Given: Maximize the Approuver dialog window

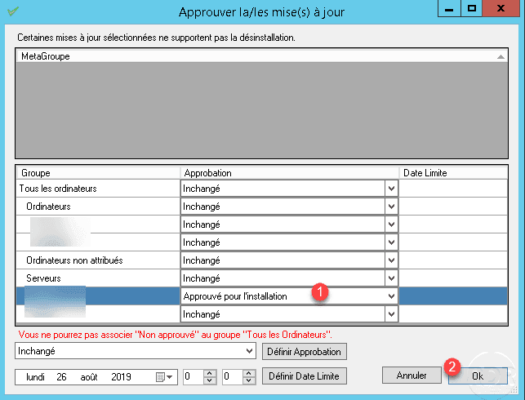Looking at the screenshot, I should tap(472, 8).
